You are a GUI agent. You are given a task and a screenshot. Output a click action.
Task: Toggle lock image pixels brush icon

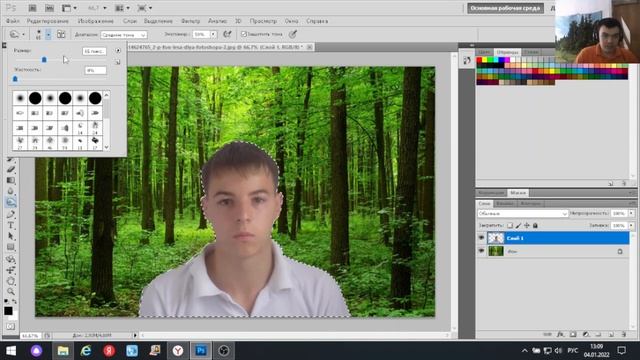tap(518, 225)
